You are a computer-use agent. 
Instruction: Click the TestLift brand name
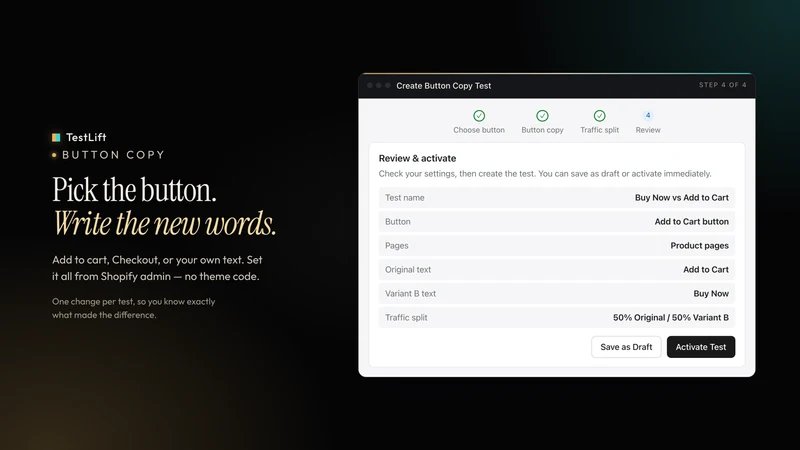click(x=86, y=137)
